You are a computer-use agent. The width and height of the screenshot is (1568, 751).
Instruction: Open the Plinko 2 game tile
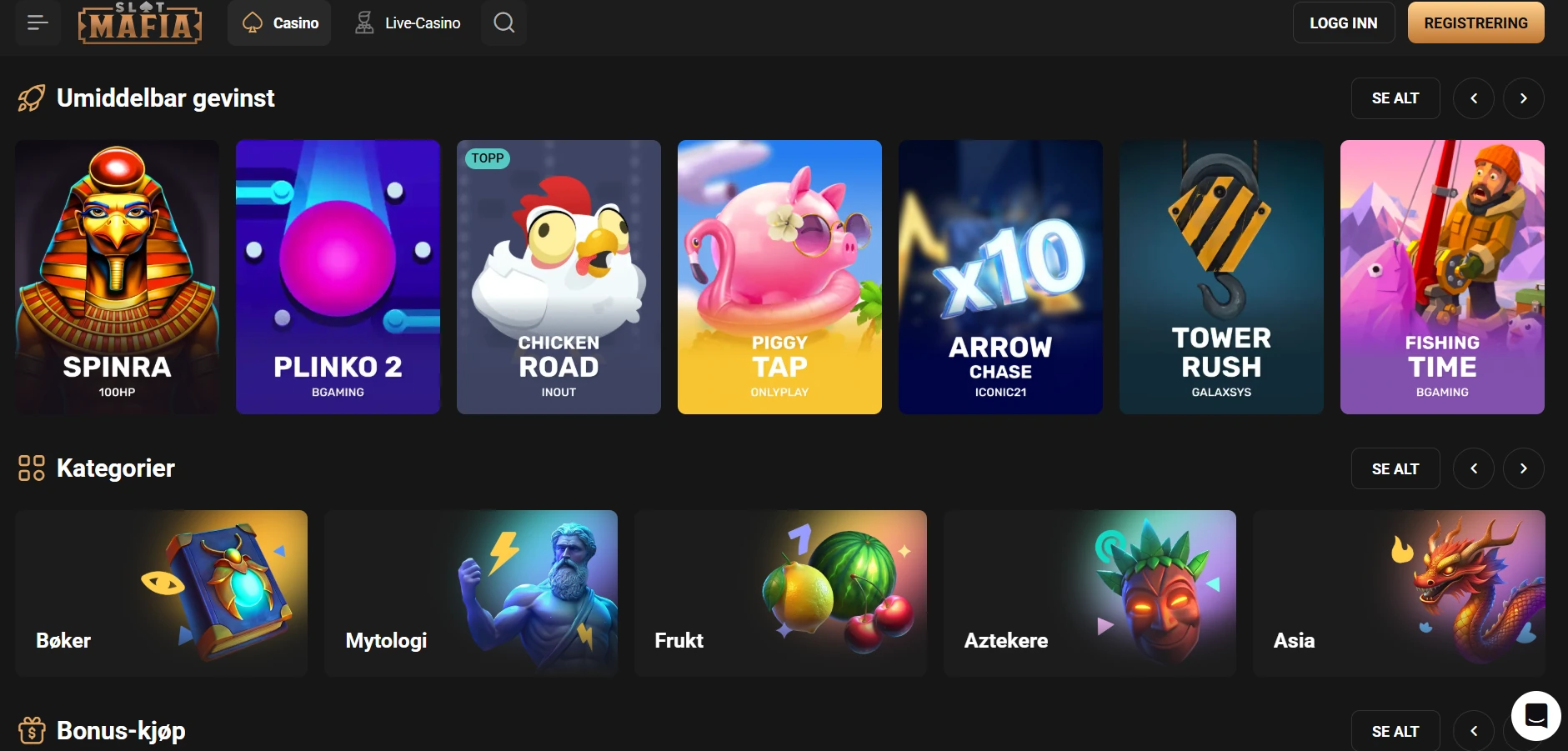coord(338,277)
